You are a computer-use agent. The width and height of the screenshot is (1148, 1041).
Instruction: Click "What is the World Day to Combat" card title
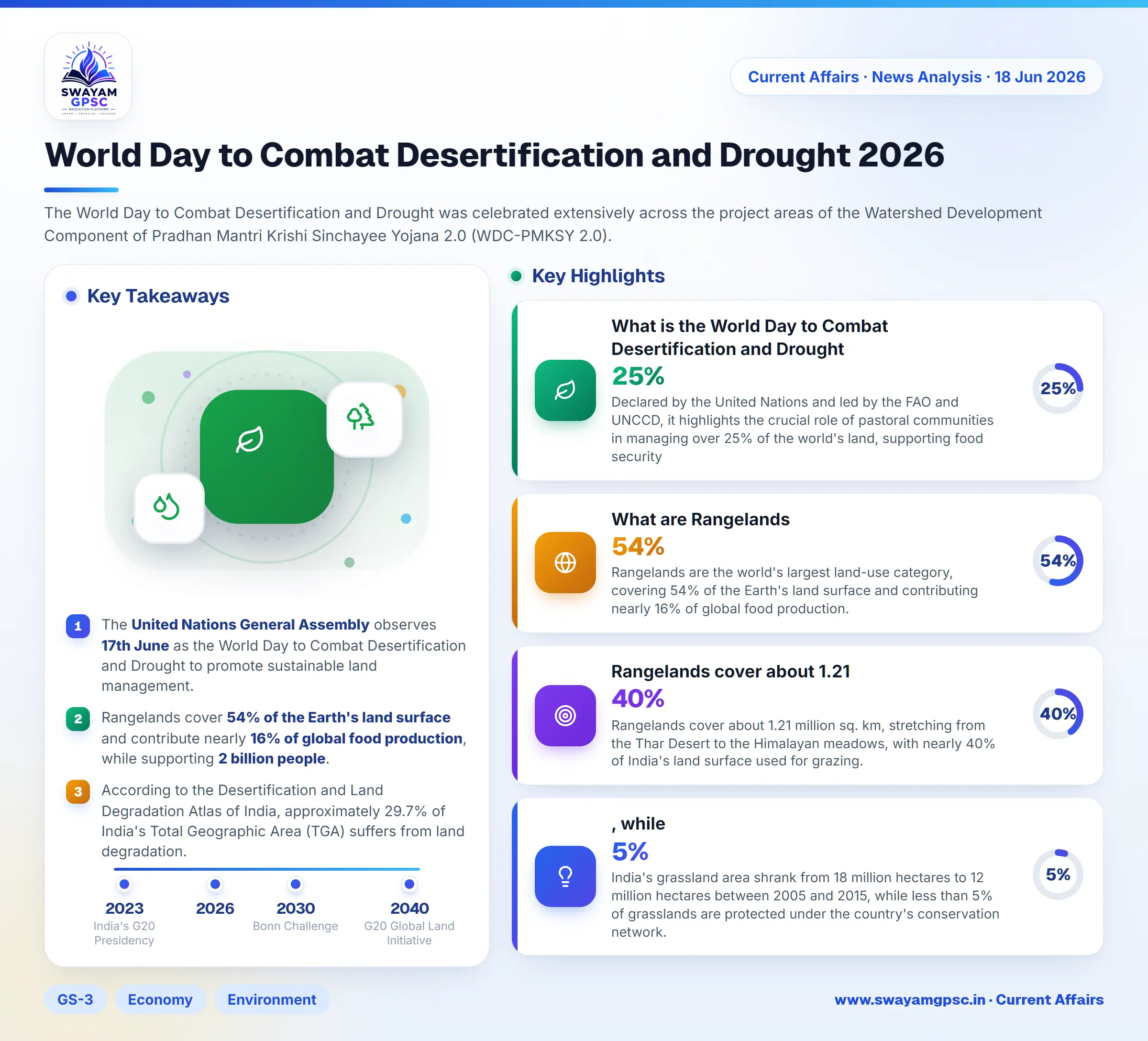pyautogui.click(x=750, y=337)
